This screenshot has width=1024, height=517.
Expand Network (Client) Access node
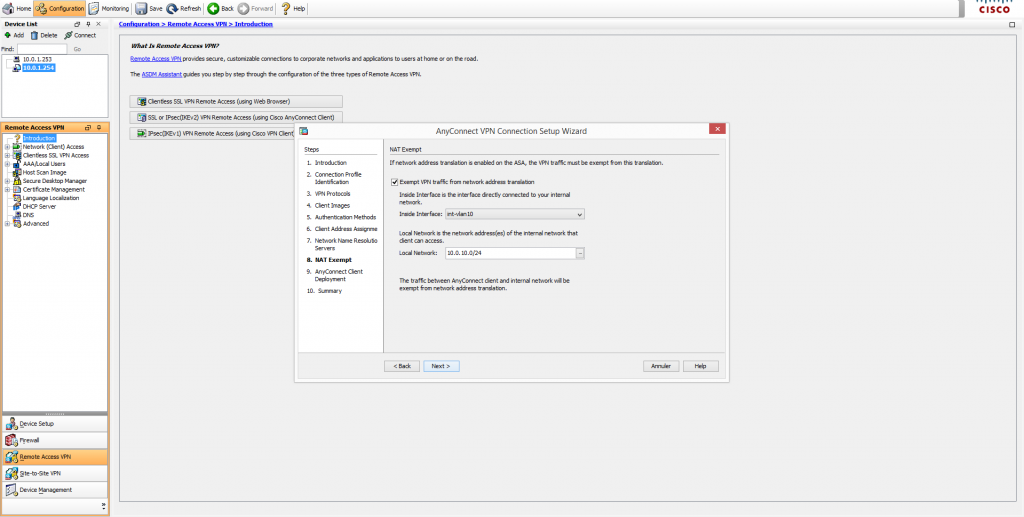7,147
